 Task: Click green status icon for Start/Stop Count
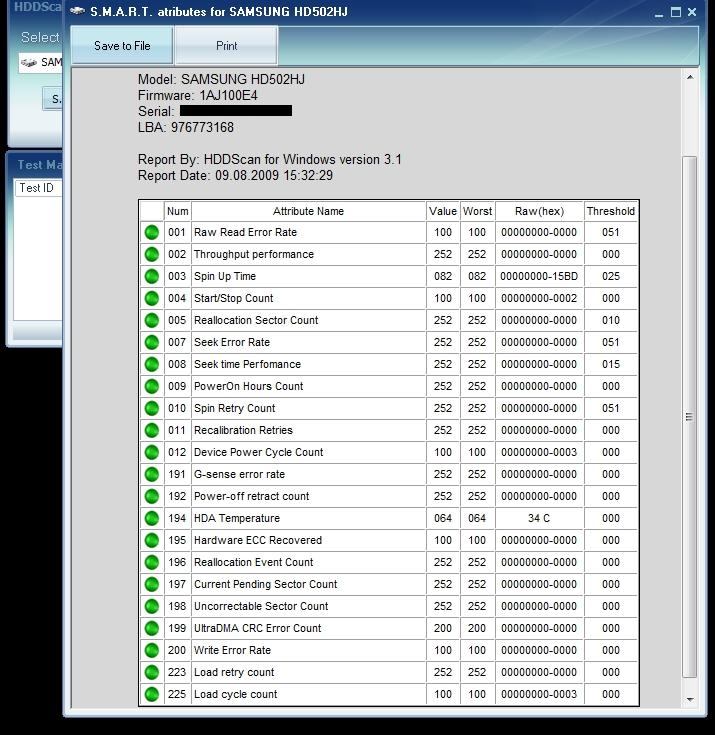click(x=151, y=298)
